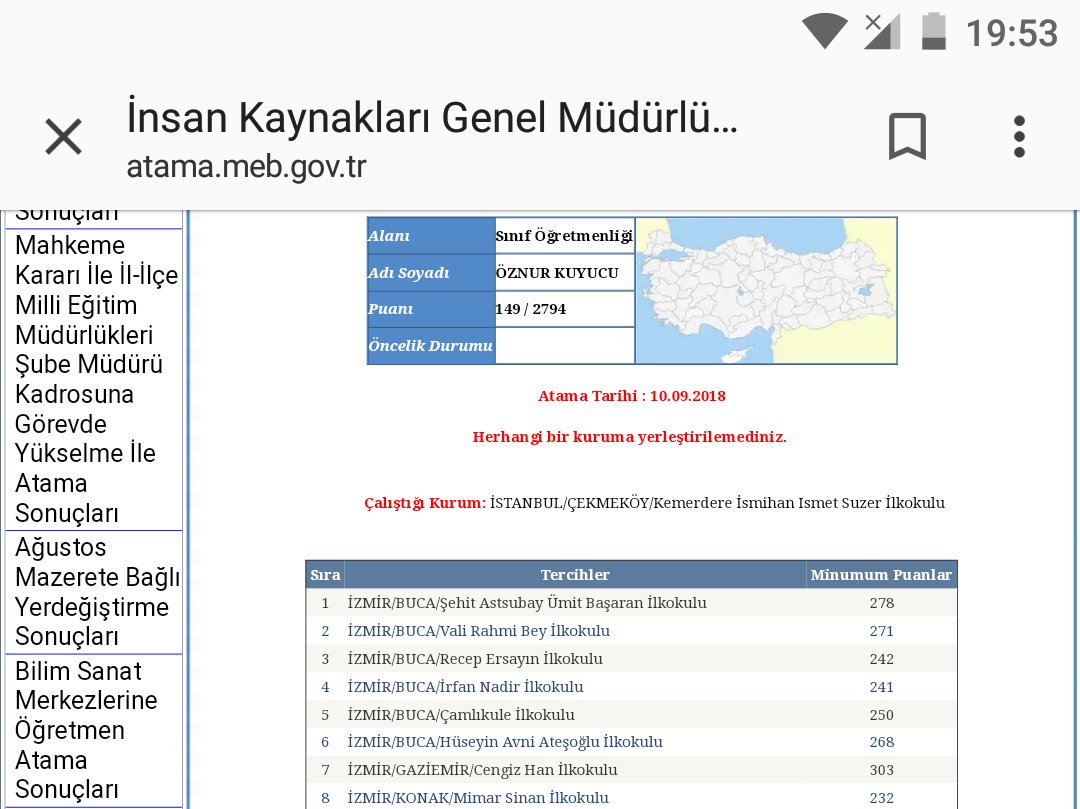The image size is (1080, 809).
Task: Tap the battery status icon
Action: pos(933,31)
